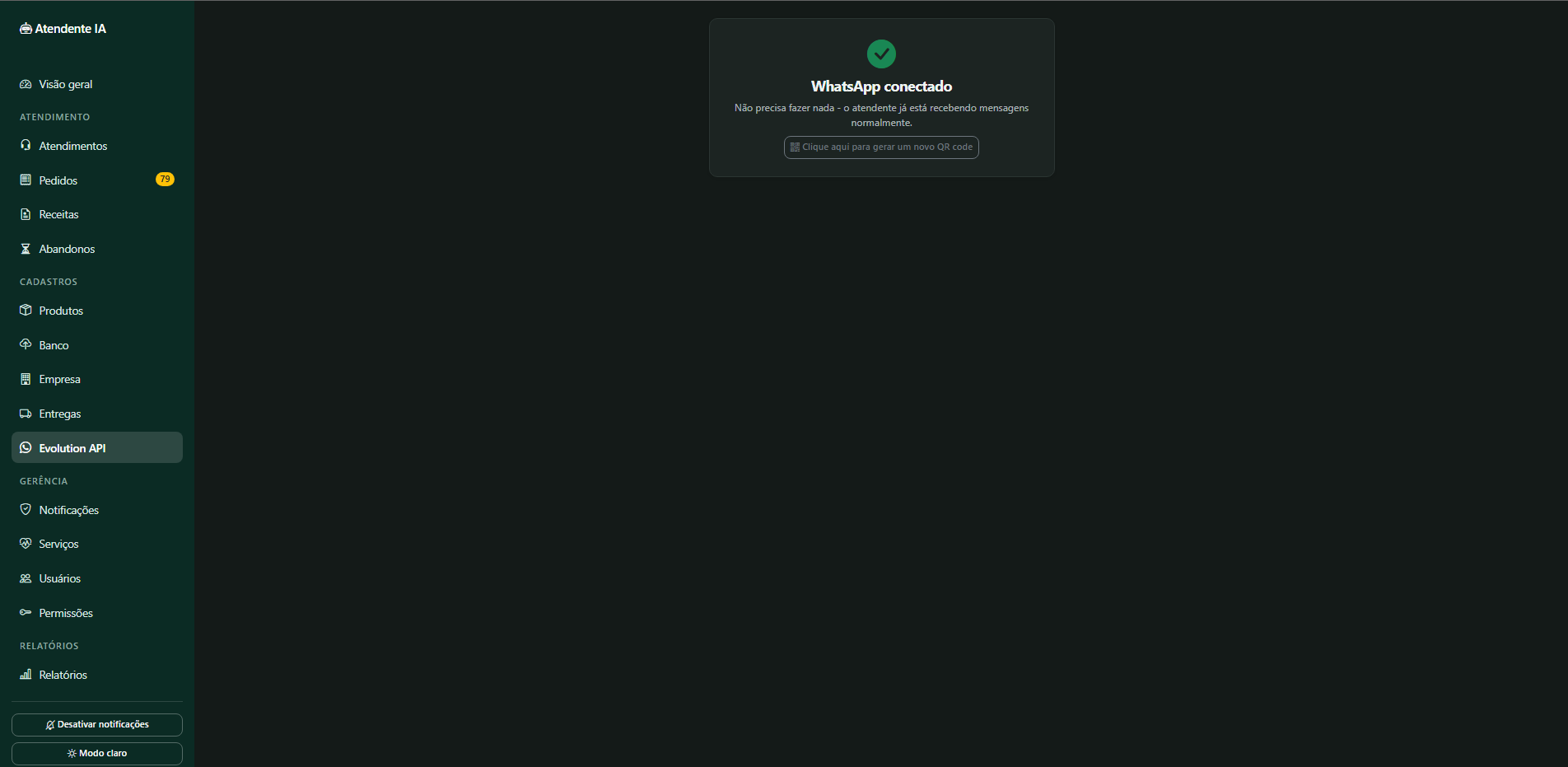Image resolution: width=1568 pixels, height=767 pixels.
Task: Click the Entregas truck icon
Action: click(26, 414)
